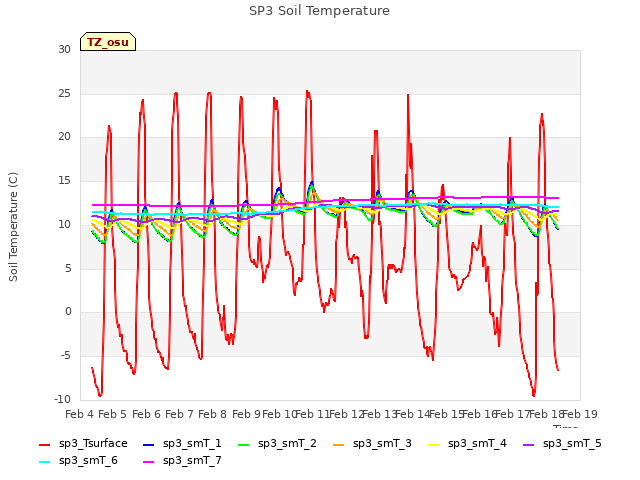
Task: Toggle sp3_smT_7 legend entry
Action: (x=182, y=461)
